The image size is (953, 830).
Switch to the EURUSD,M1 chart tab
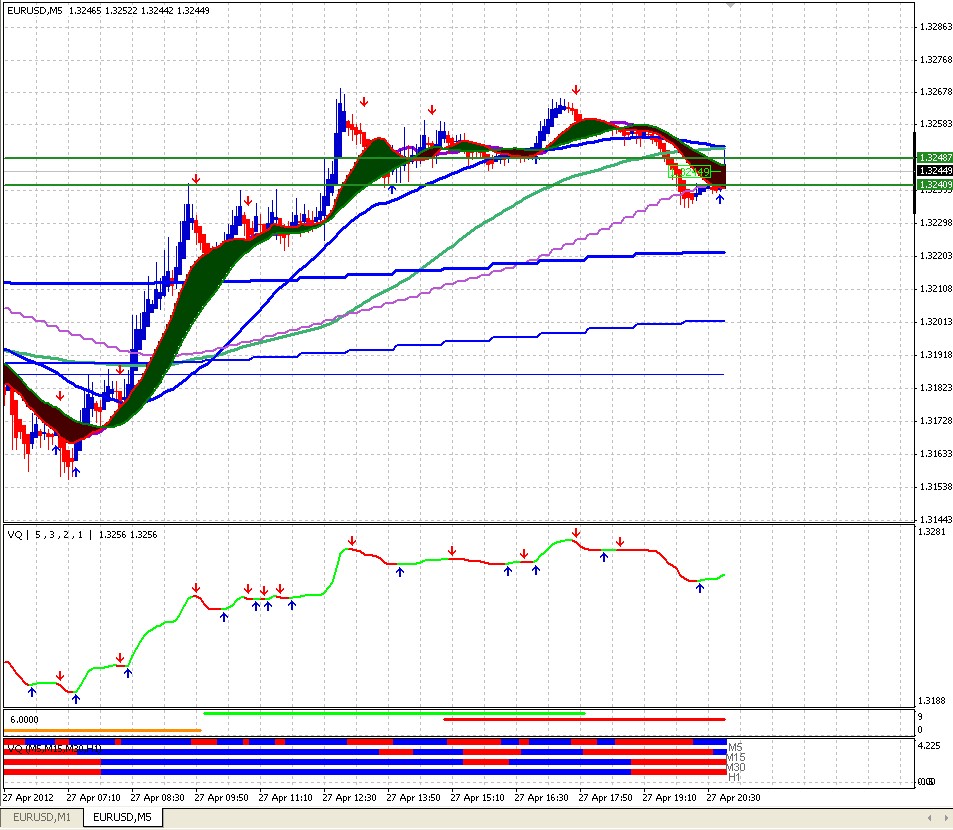[x=41, y=817]
